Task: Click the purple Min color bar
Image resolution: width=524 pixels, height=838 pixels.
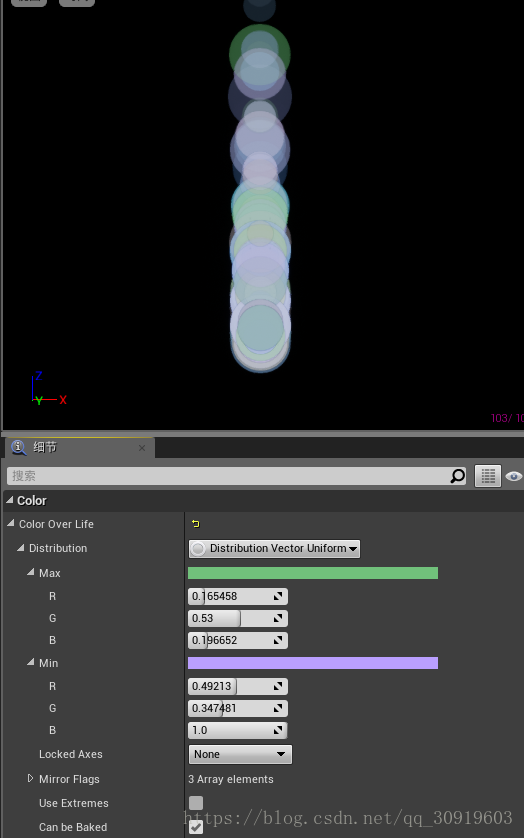Action: point(313,663)
